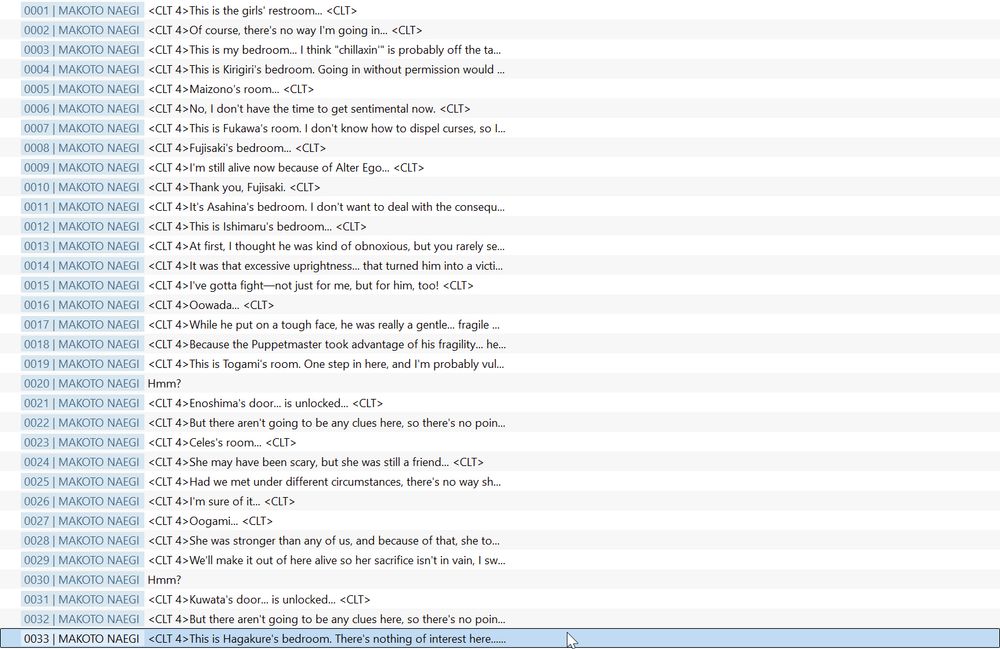Click line 0015 'I've gotta fight'
The height and width of the screenshot is (649, 1000).
click(x=500, y=285)
